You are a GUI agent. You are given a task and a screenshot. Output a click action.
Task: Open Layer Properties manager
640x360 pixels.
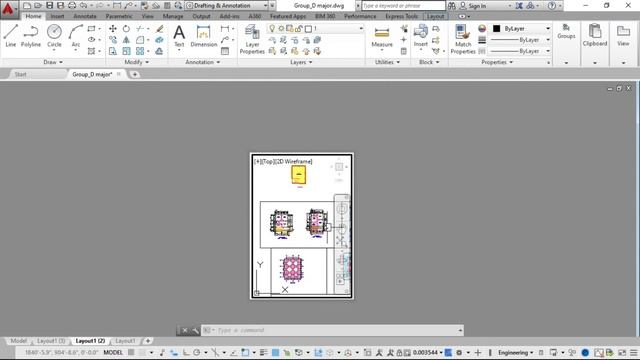pyautogui.click(x=252, y=39)
